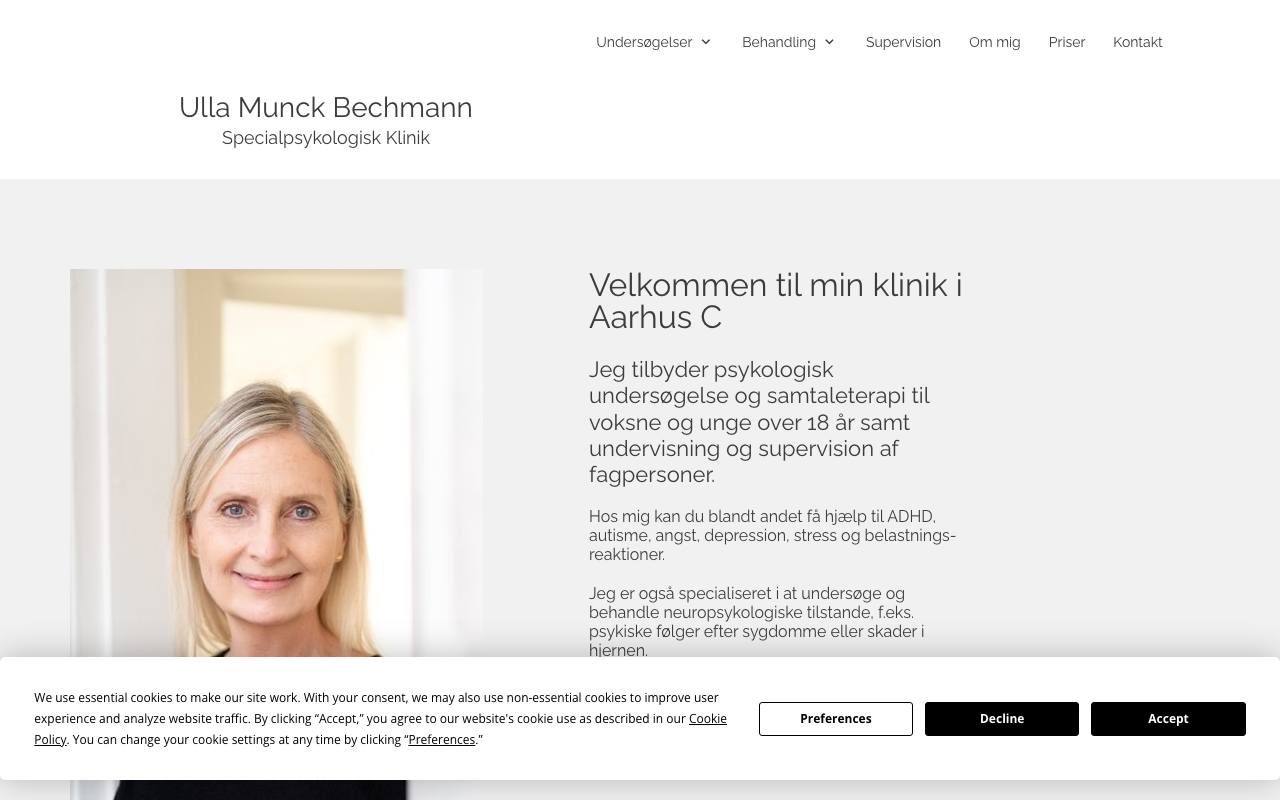Go to the Supervision page
Viewport: 1280px width, 800px height.
(903, 42)
